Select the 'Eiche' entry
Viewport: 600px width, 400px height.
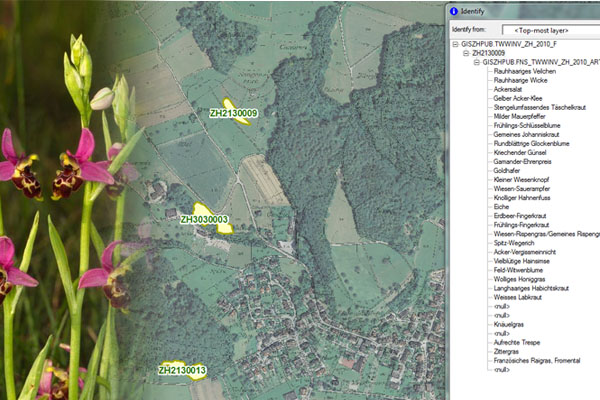[502, 206]
